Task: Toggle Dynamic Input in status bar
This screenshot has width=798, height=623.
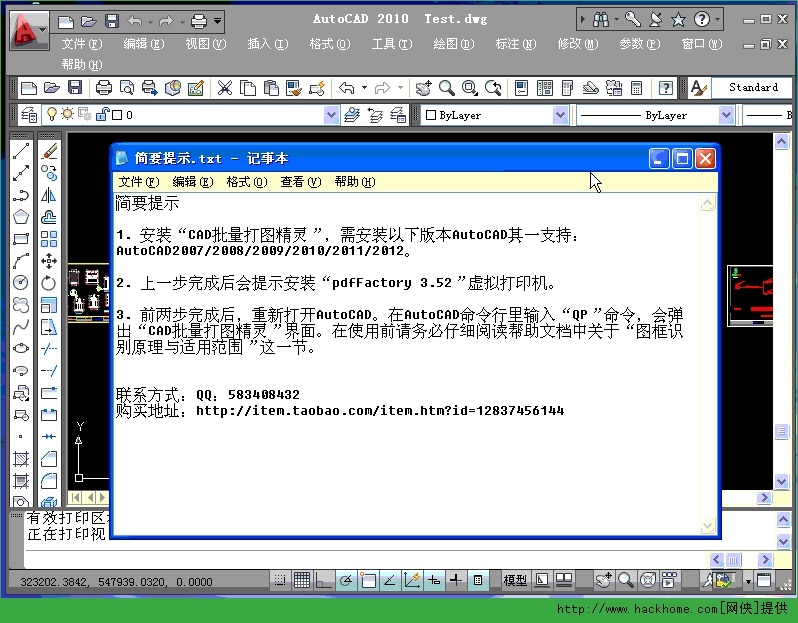Action: tap(434, 580)
